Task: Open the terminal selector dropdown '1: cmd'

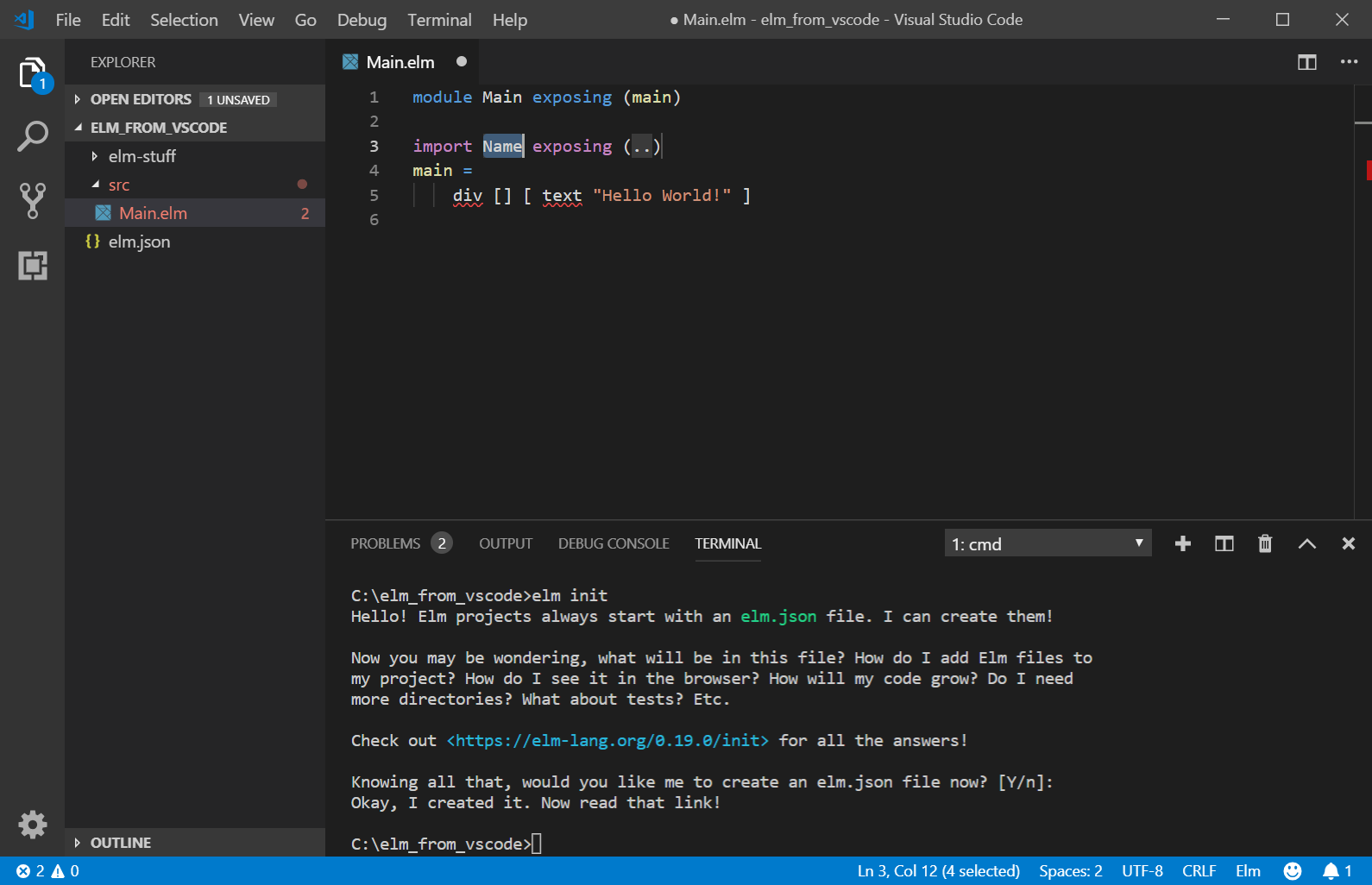Action: (x=1047, y=543)
